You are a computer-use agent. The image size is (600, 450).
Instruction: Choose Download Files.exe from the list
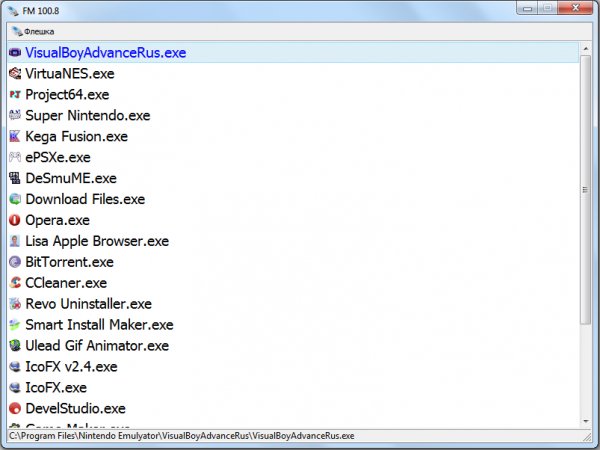(x=293, y=199)
